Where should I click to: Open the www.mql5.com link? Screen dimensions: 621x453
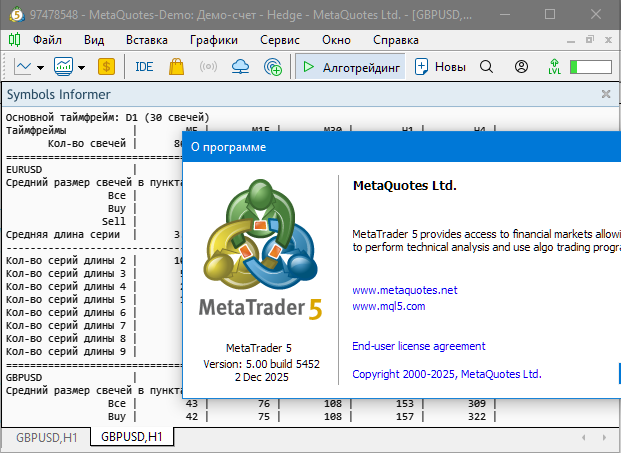point(389,306)
